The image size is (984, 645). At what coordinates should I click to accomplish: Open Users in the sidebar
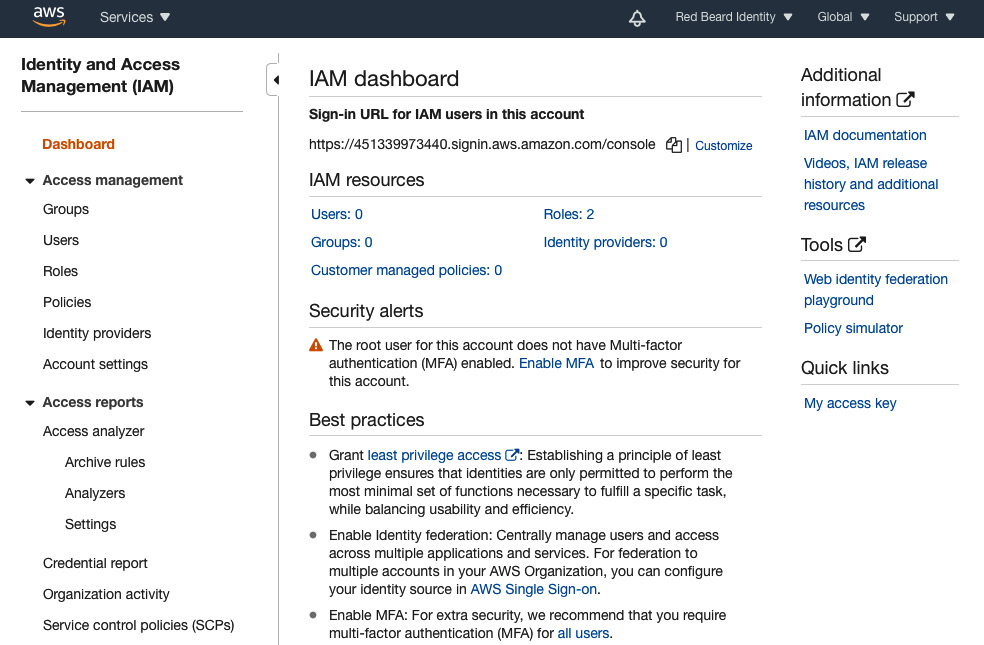click(61, 240)
